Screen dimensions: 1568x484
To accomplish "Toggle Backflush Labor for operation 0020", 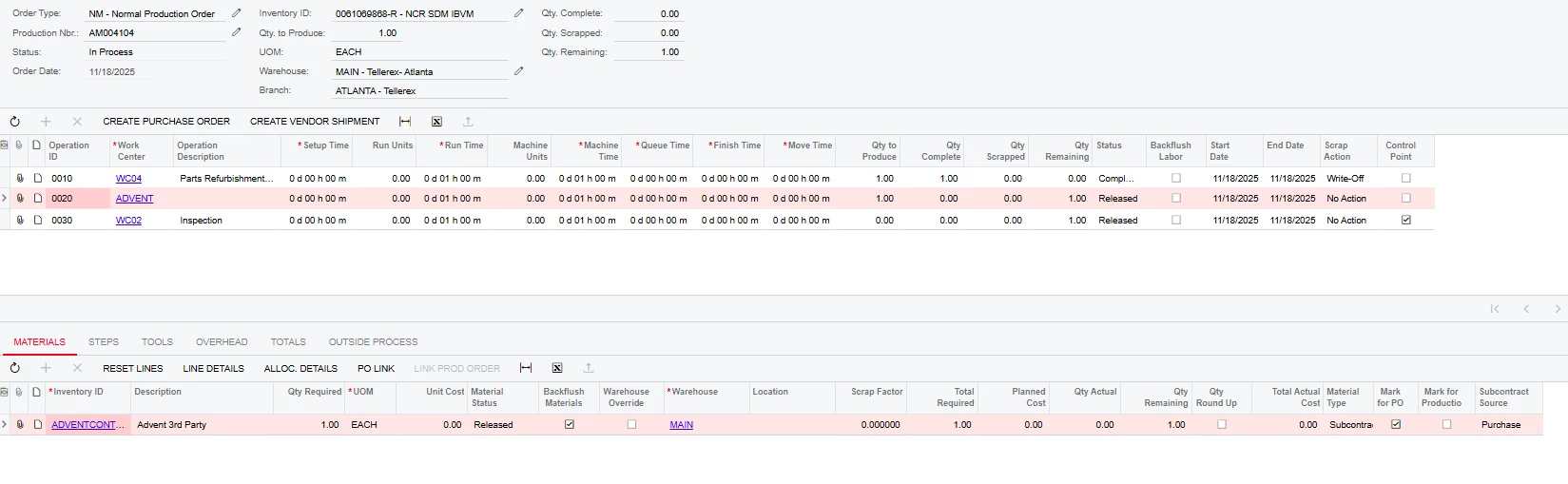I will [x=1176, y=199].
